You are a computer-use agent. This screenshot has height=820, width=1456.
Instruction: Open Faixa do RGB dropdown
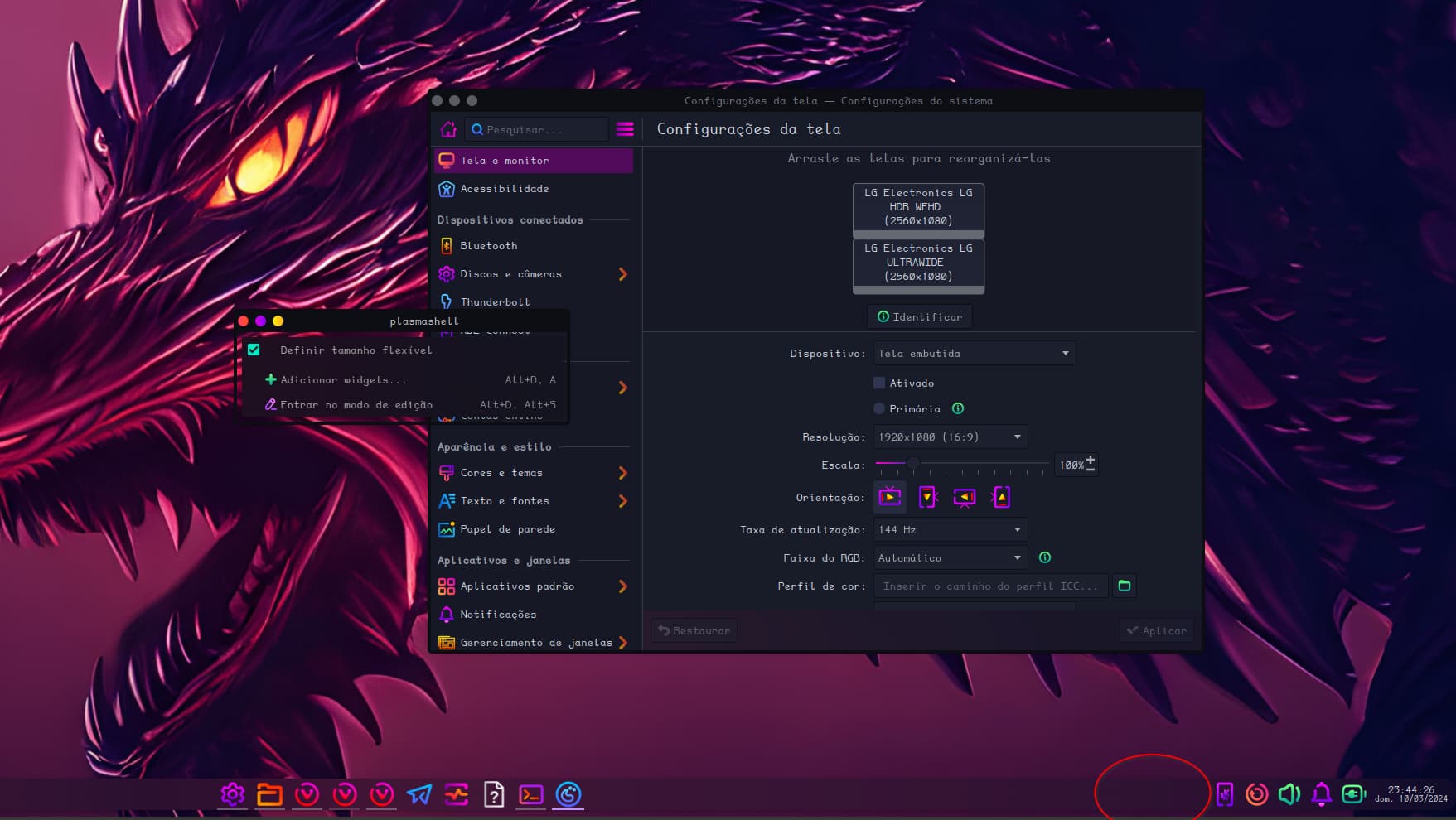[x=951, y=557]
